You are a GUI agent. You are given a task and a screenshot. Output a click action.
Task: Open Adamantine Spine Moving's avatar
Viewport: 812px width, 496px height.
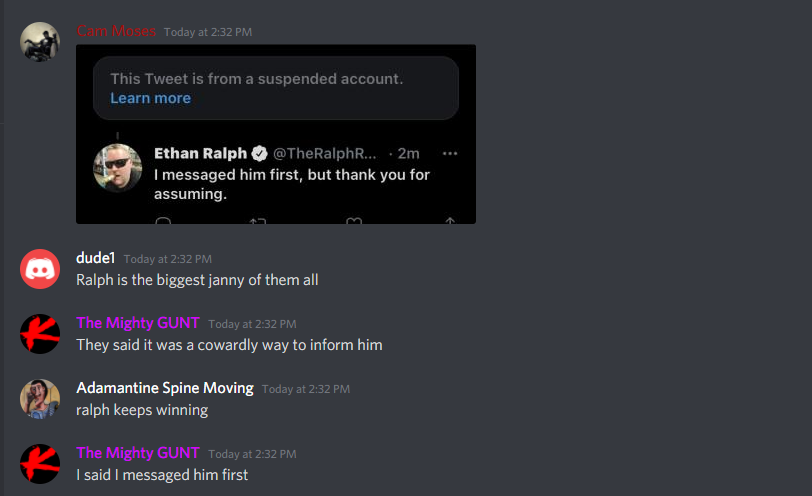40,399
